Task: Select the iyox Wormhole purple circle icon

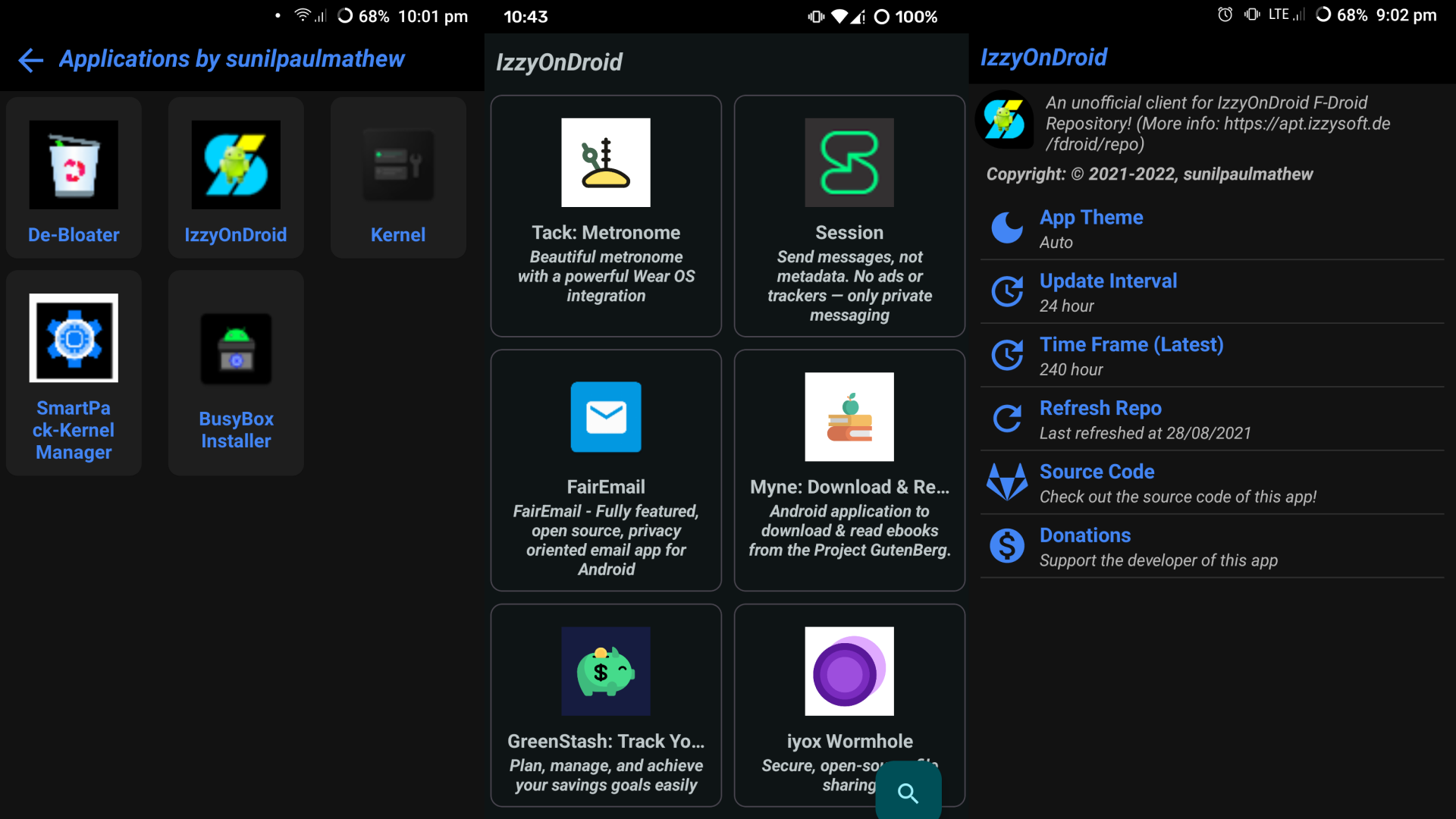Action: coord(849,671)
